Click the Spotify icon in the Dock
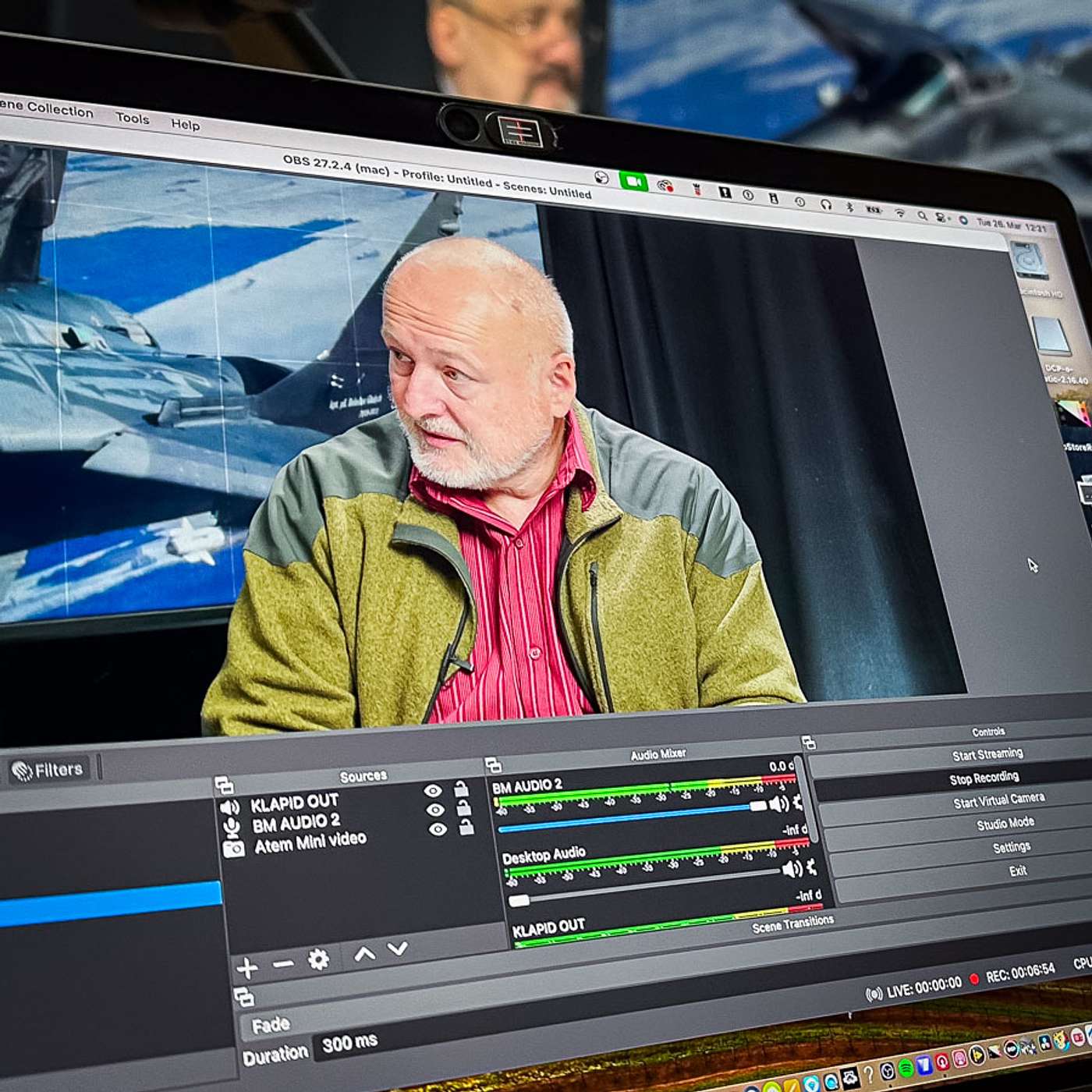Screen dimensions: 1092x1092 point(906,1068)
